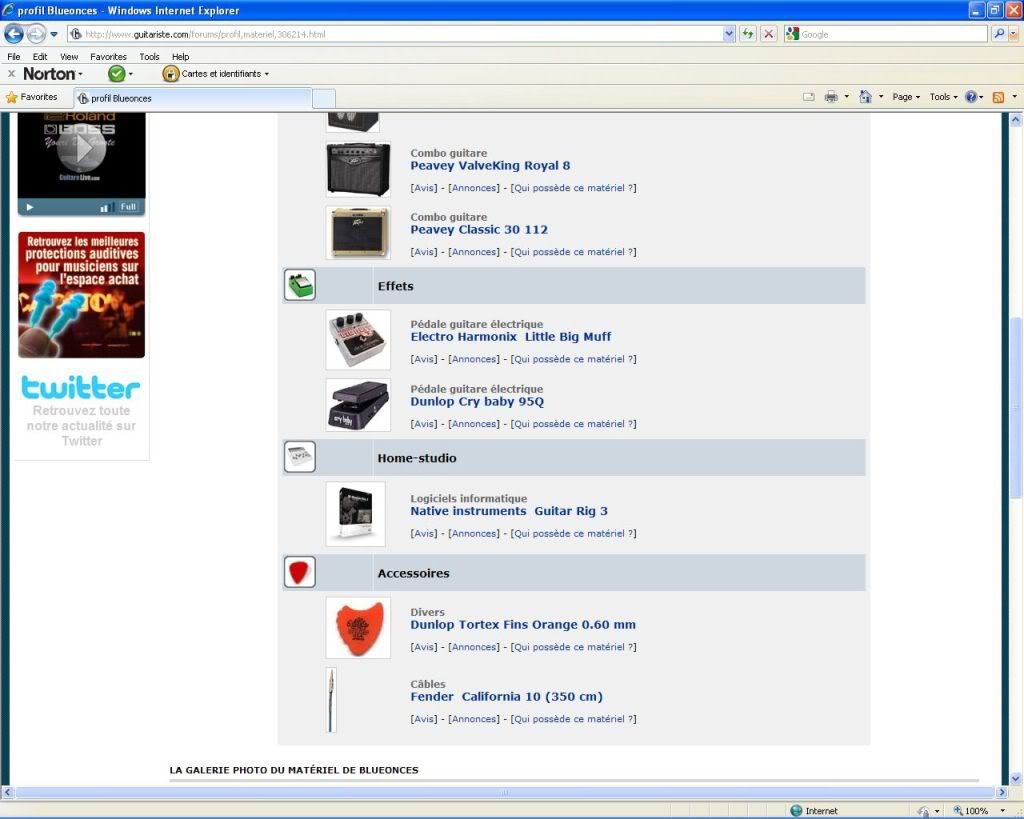This screenshot has width=1024, height=819.
Task: Click the Print toolbar icon
Action: tap(830, 97)
